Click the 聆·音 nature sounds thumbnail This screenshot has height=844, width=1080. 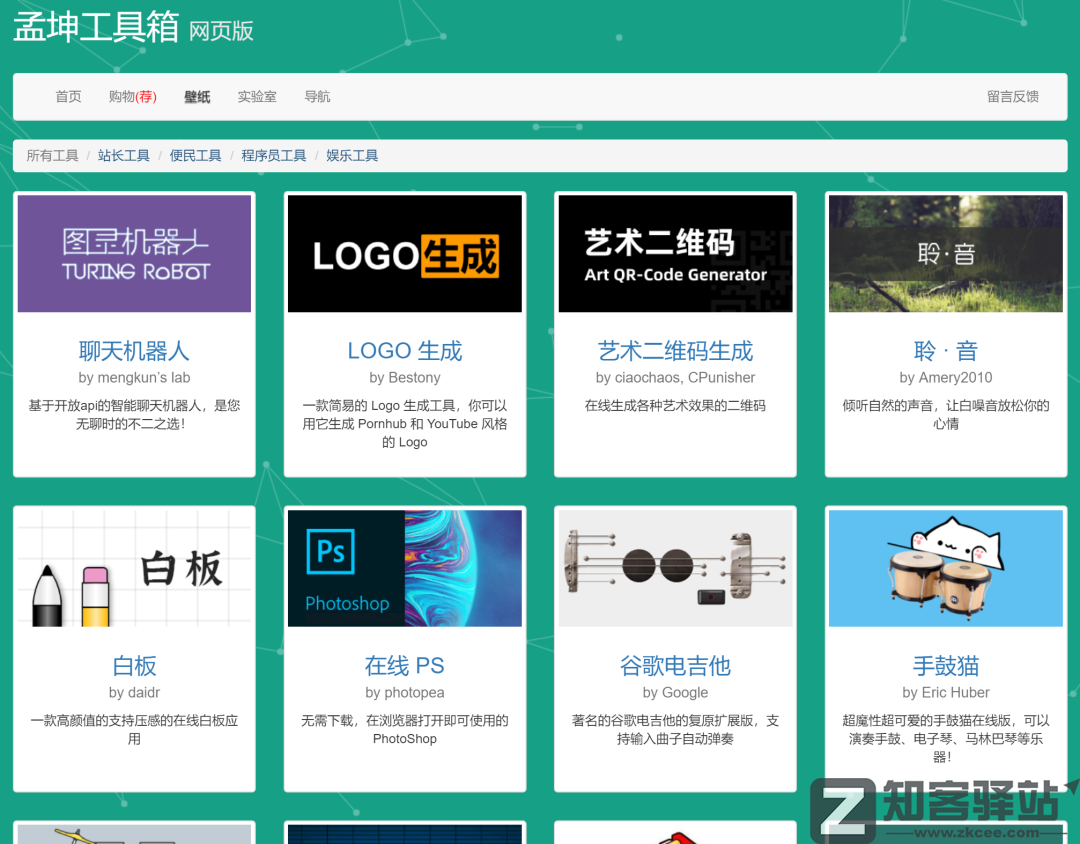pyautogui.click(x=945, y=253)
